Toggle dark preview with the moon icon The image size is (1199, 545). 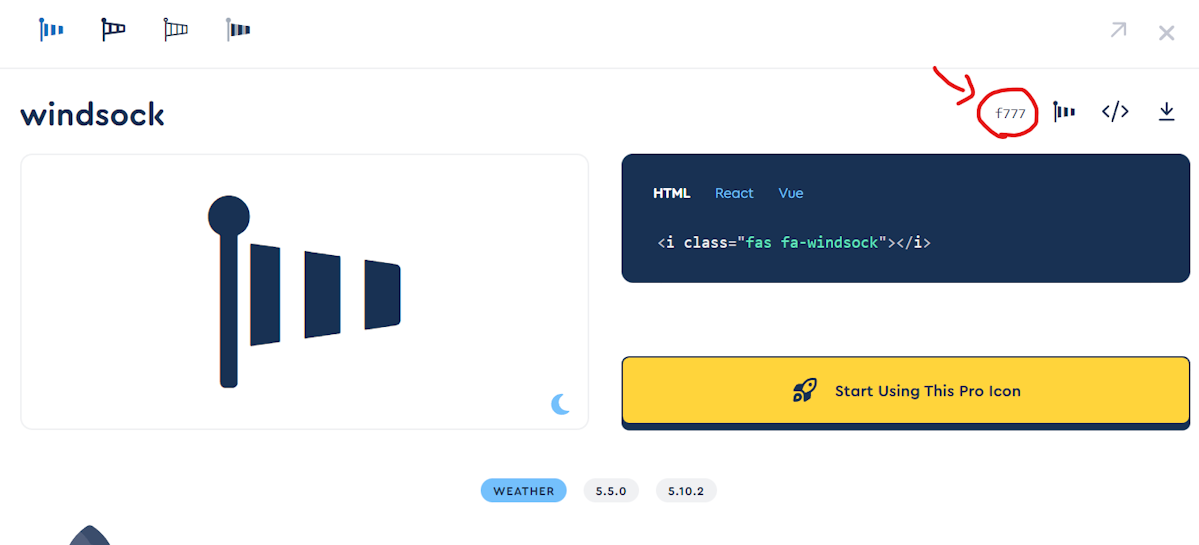point(561,404)
